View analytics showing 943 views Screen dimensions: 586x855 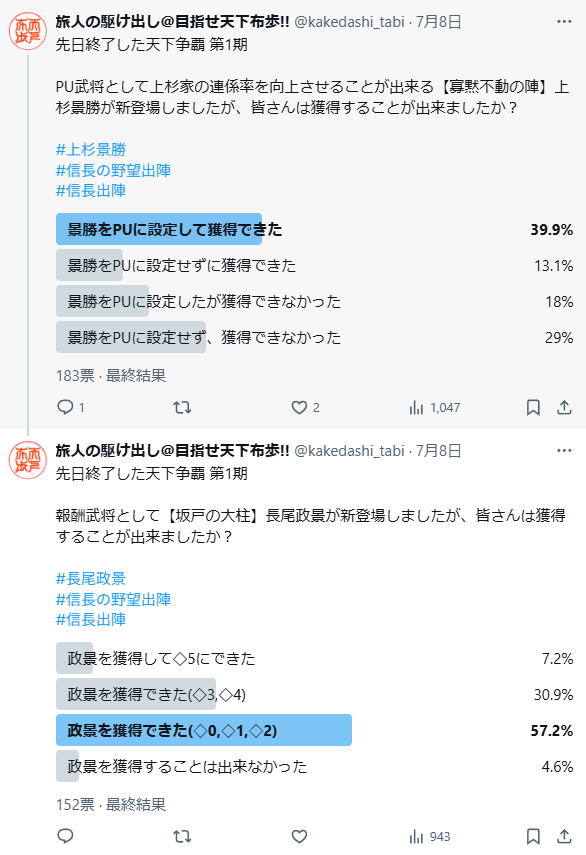click(x=430, y=836)
